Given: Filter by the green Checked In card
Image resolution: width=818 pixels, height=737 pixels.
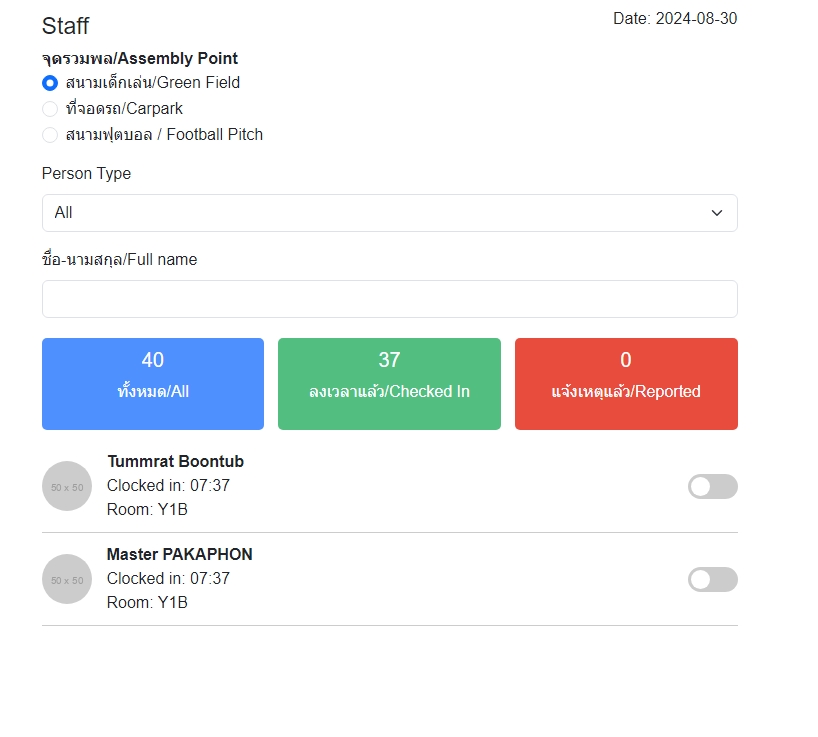Looking at the screenshot, I should pyautogui.click(x=389, y=384).
